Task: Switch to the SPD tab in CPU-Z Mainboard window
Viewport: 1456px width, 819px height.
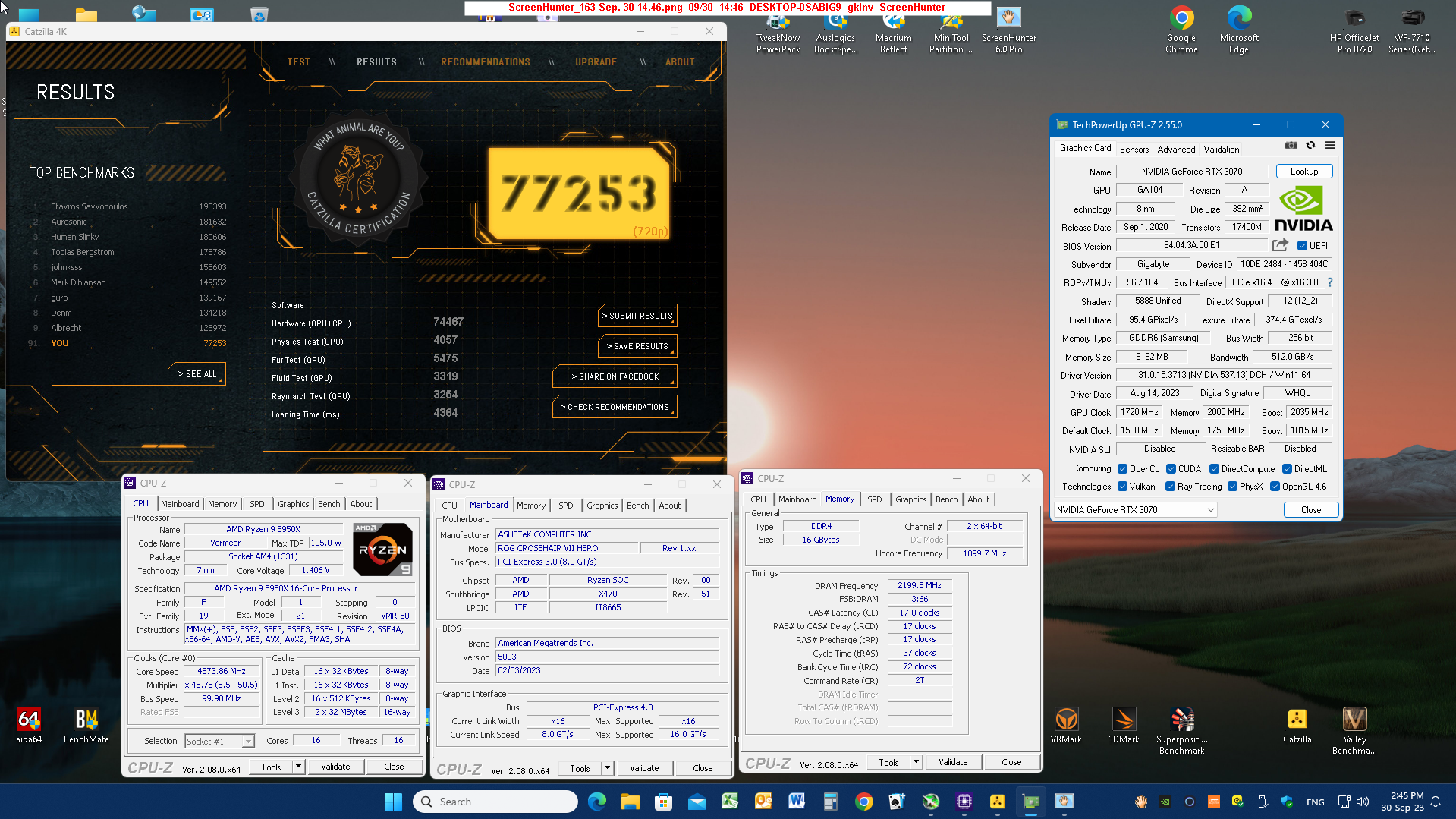Action: 565,506
